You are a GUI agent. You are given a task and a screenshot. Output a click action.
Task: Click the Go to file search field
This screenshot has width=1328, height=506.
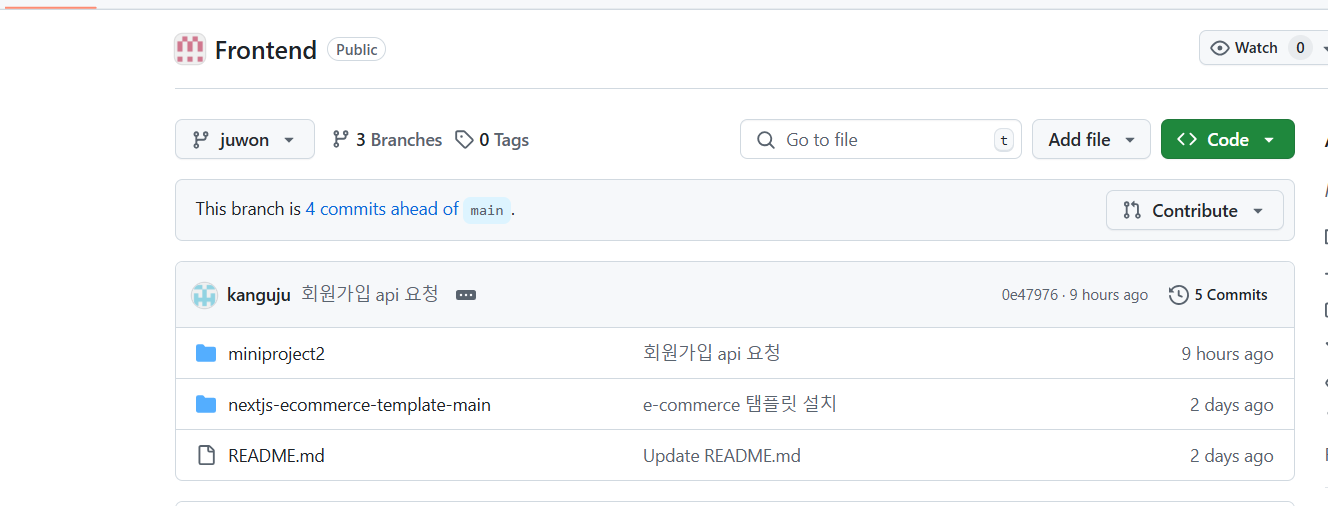tap(880, 139)
